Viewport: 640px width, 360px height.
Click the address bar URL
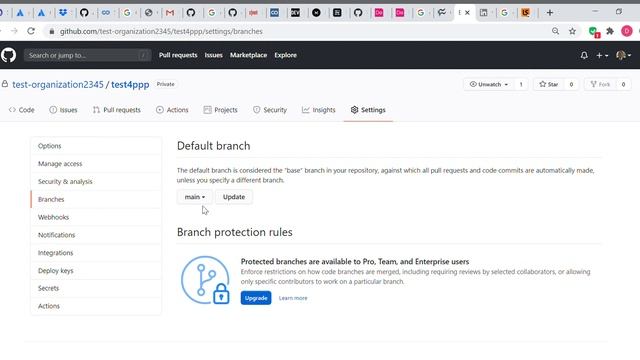coord(161,31)
